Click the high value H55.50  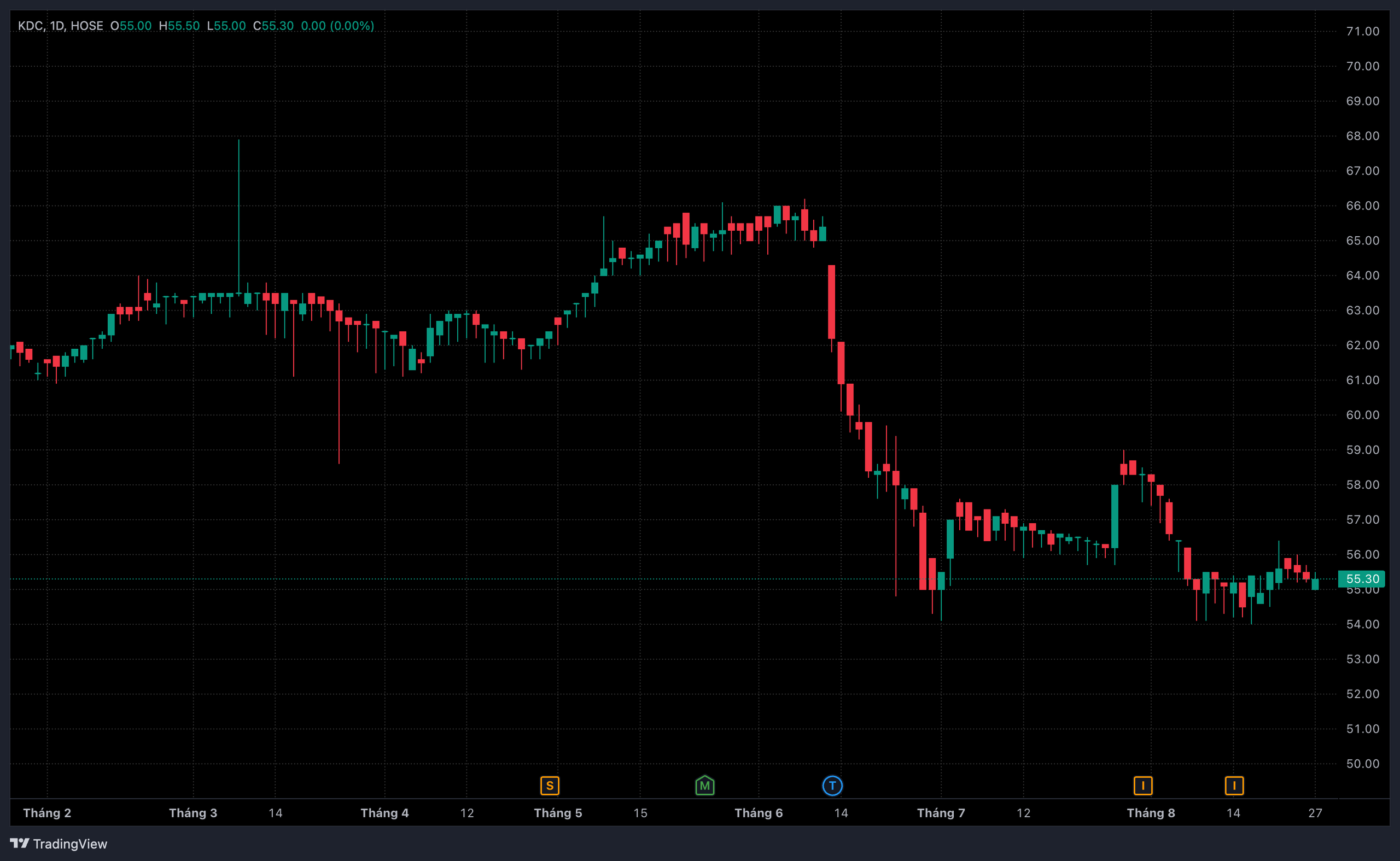click(179, 26)
